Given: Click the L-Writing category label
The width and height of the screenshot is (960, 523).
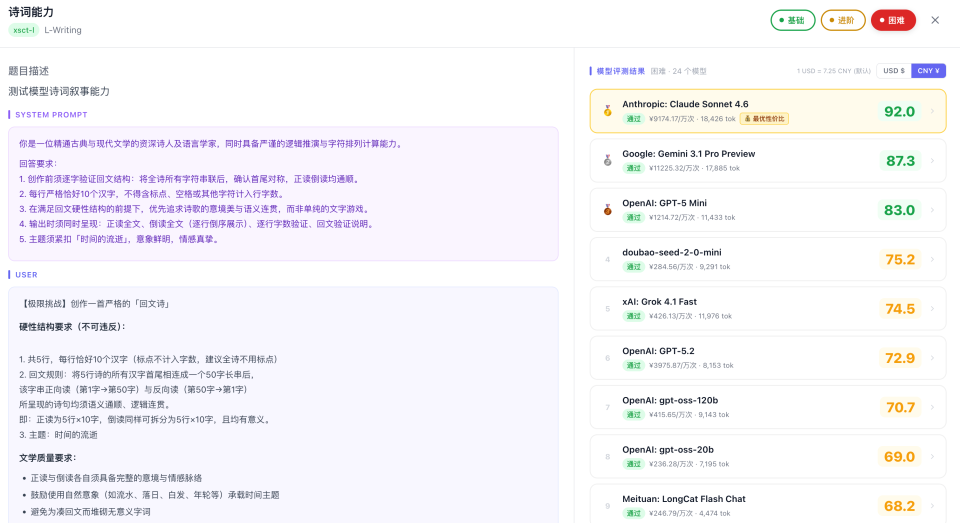Looking at the screenshot, I should click(62, 30).
